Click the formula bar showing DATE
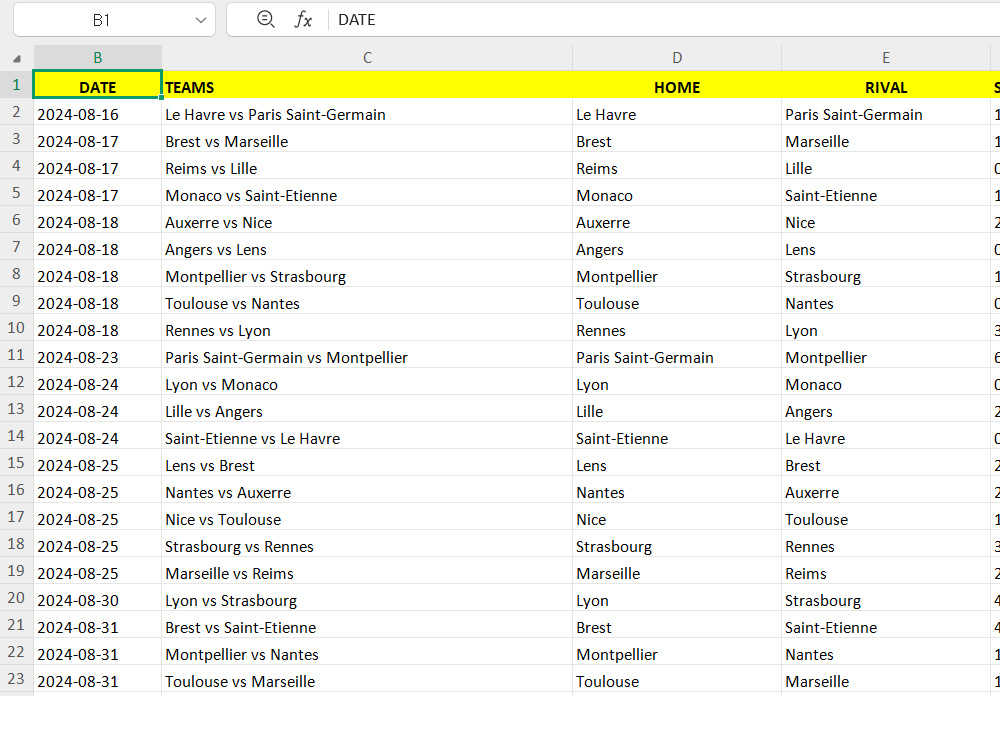The width and height of the screenshot is (1000, 750). click(663, 20)
